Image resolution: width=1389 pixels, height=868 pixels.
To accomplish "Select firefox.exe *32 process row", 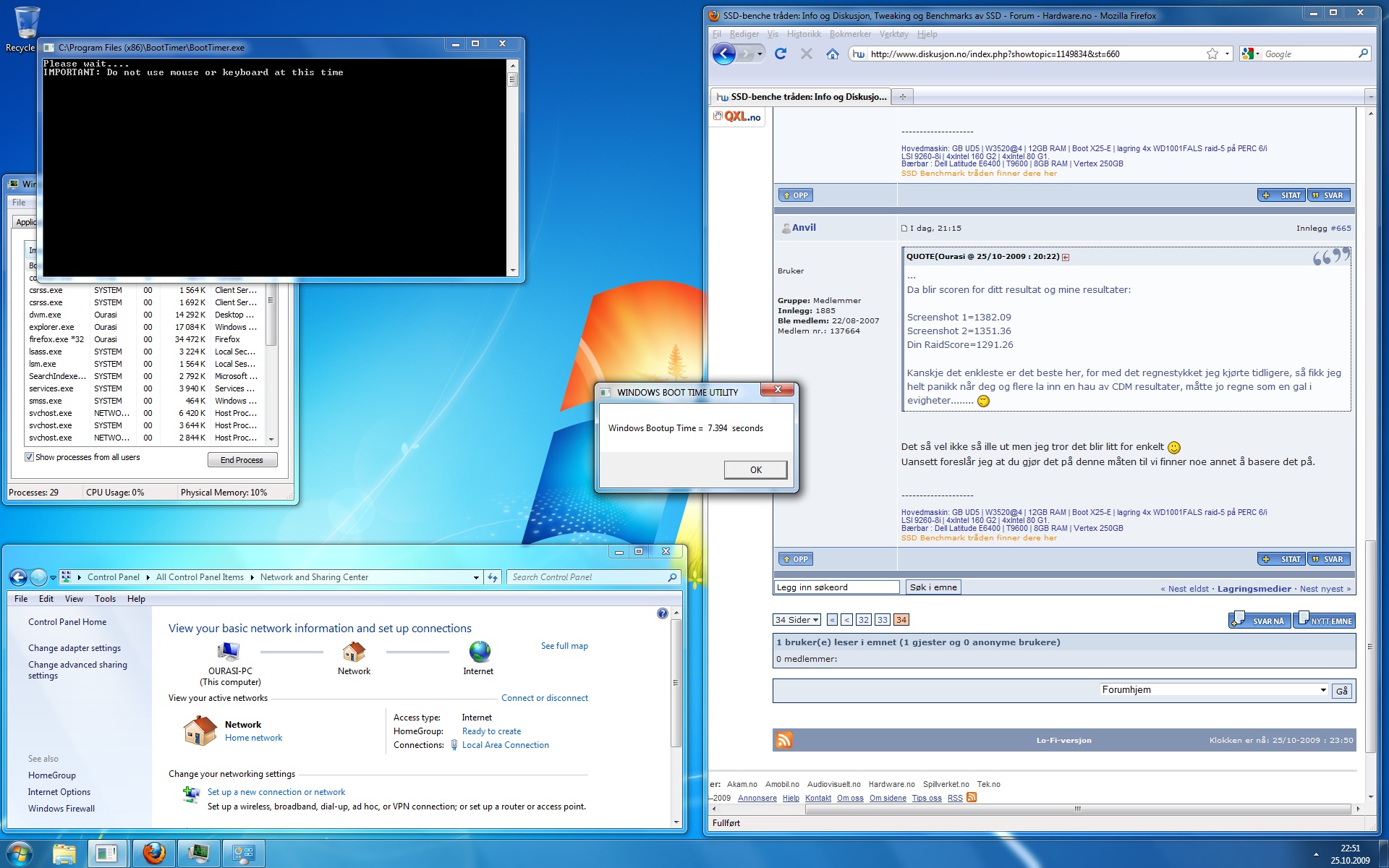I will [145, 339].
